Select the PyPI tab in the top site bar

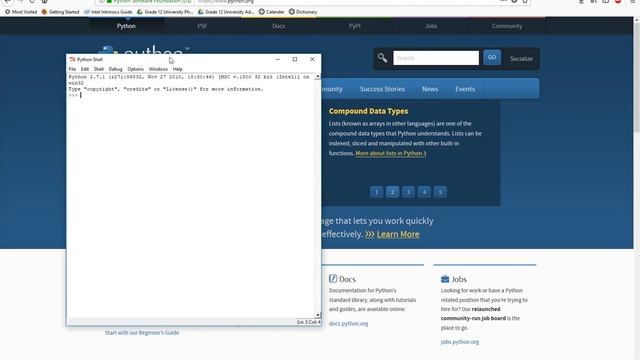pos(354,26)
